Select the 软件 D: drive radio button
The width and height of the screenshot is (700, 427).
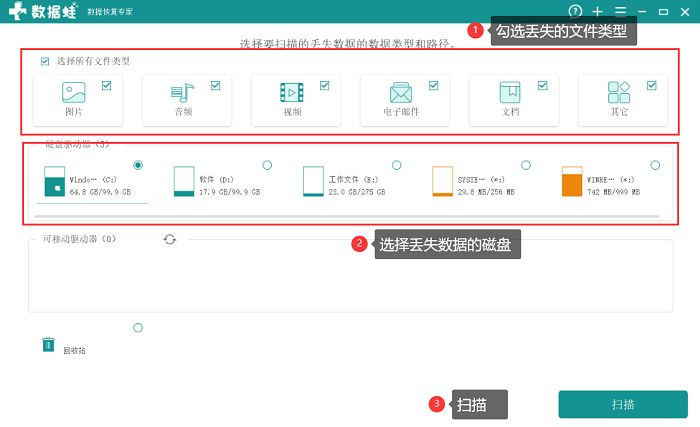pyautogui.click(x=267, y=165)
